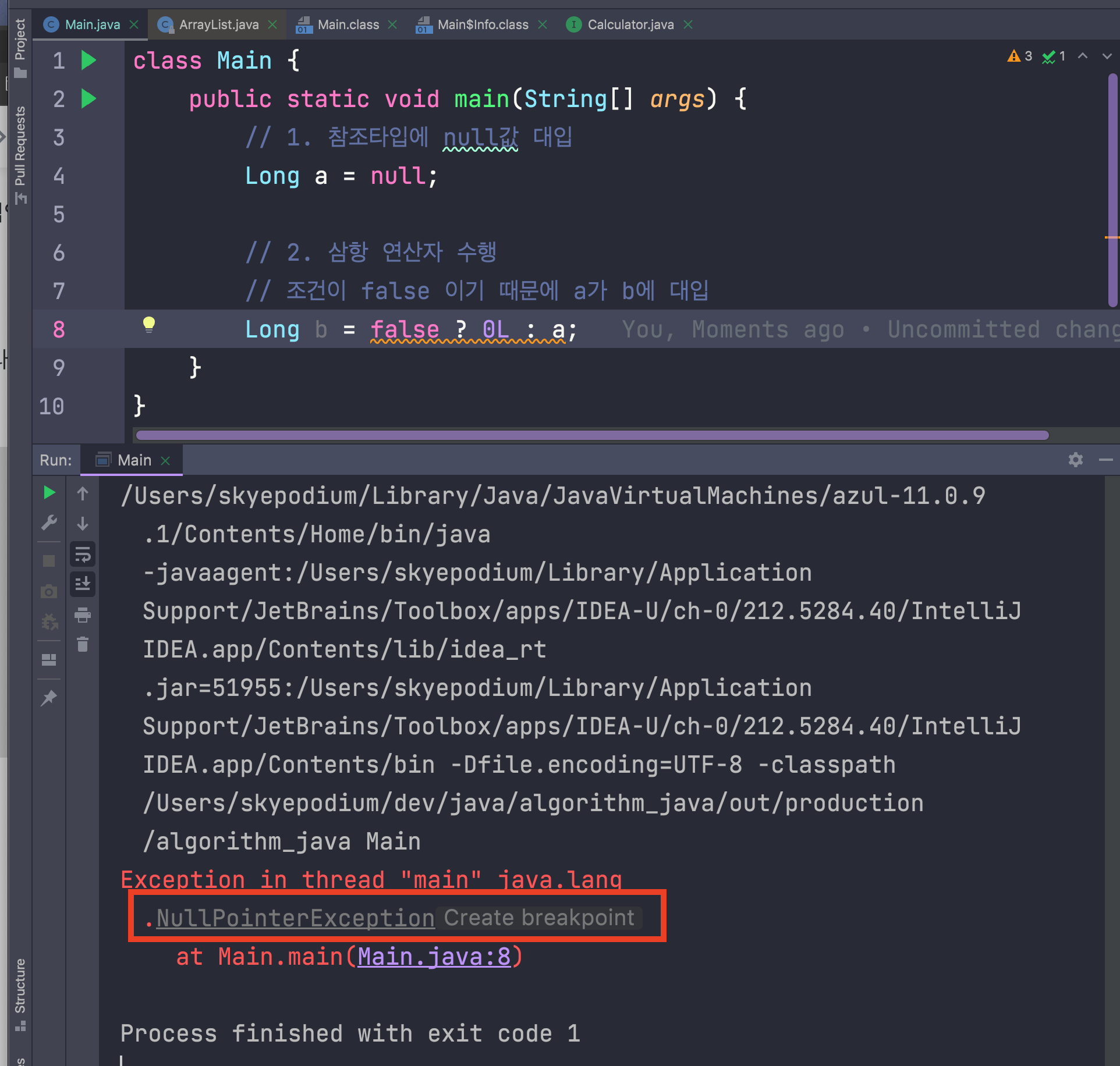Click Create breakpoint next to NullPointerException
The width and height of the screenshot is (1120, 1066).
[538, 918]
